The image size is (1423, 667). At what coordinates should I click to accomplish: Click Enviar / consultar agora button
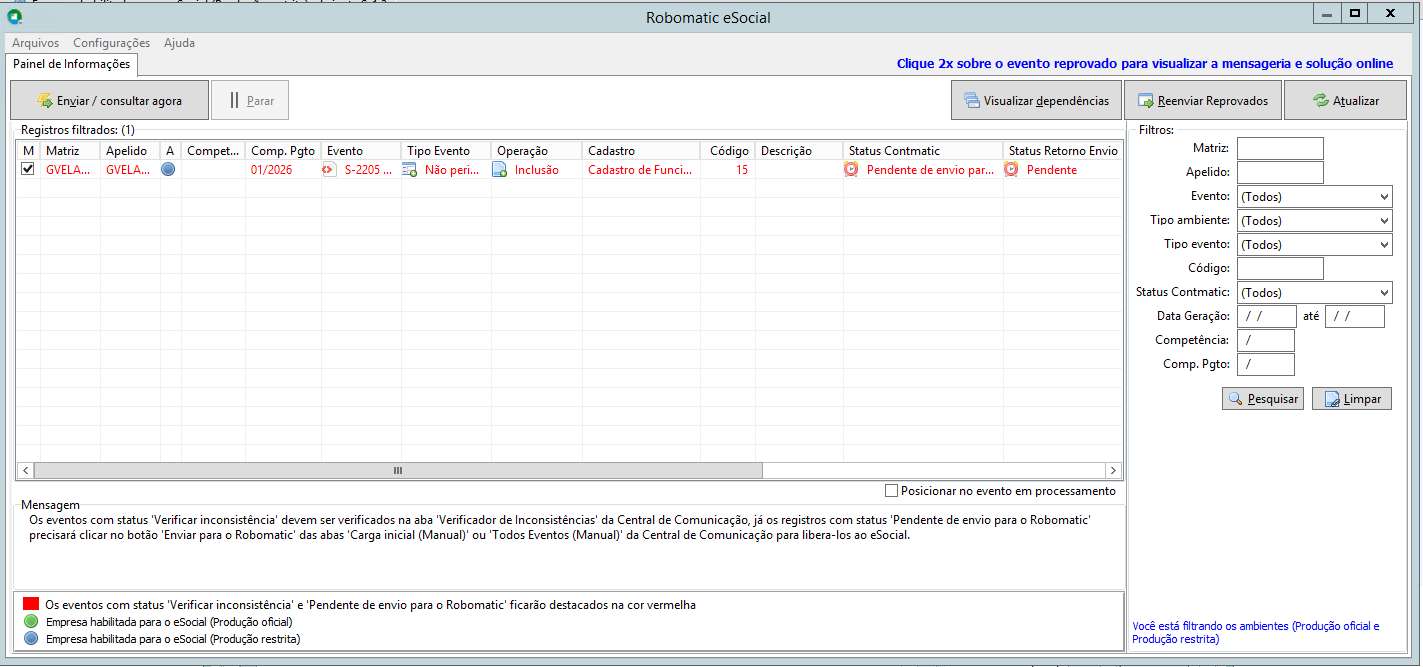tap(110, 101)
